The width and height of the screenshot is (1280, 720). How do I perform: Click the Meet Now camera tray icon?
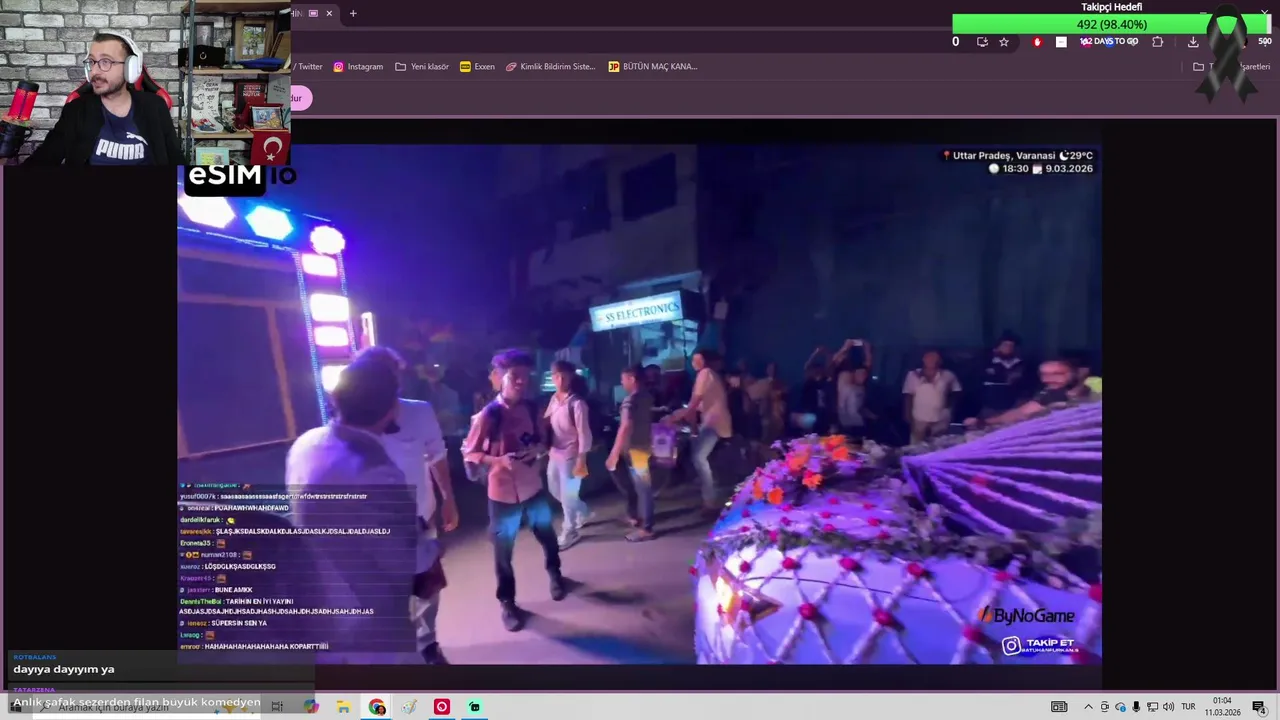pyautogui.click(x=1105, y=707)
